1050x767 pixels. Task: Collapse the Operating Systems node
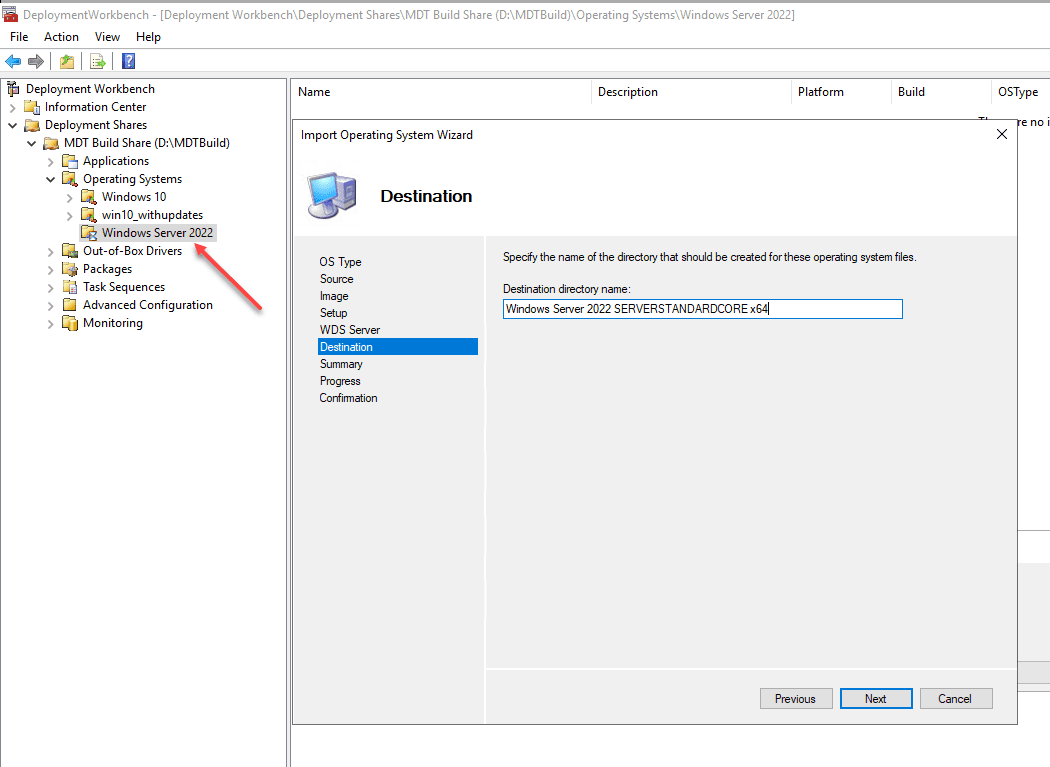tap(50, 180)
